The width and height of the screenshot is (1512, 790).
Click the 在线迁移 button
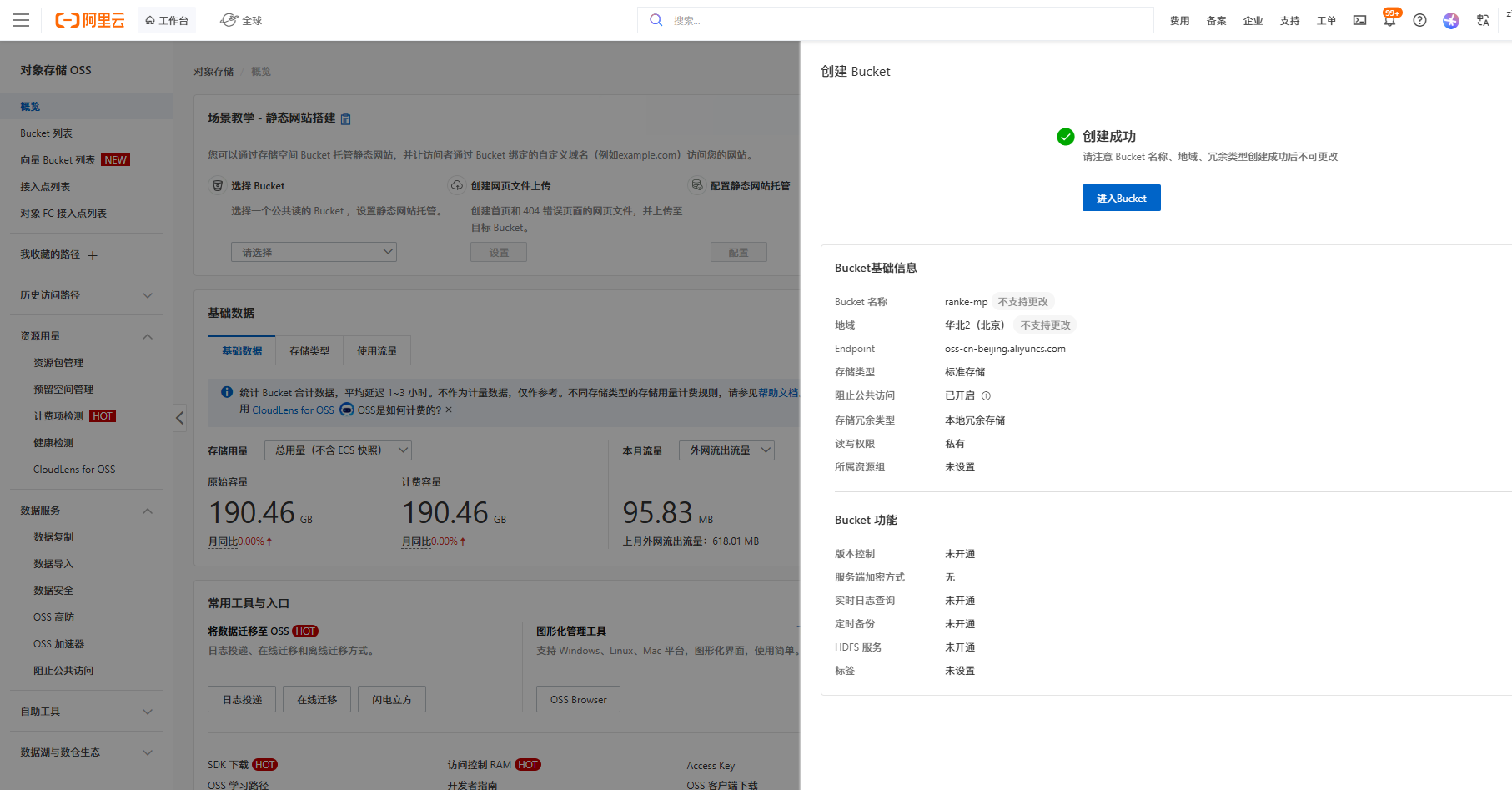[x=317, y=699]
